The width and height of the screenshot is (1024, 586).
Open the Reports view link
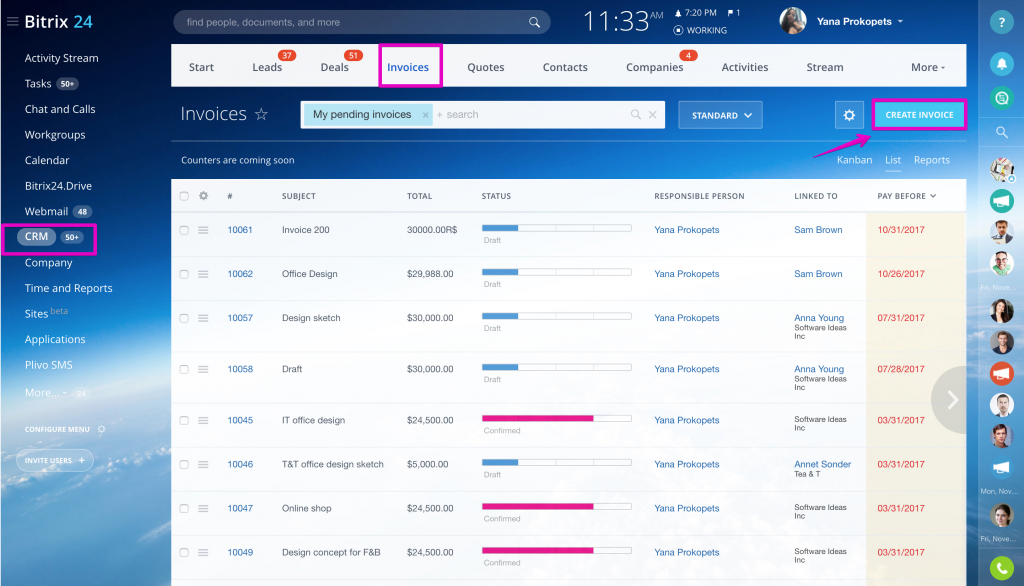[x=931, y=160]
